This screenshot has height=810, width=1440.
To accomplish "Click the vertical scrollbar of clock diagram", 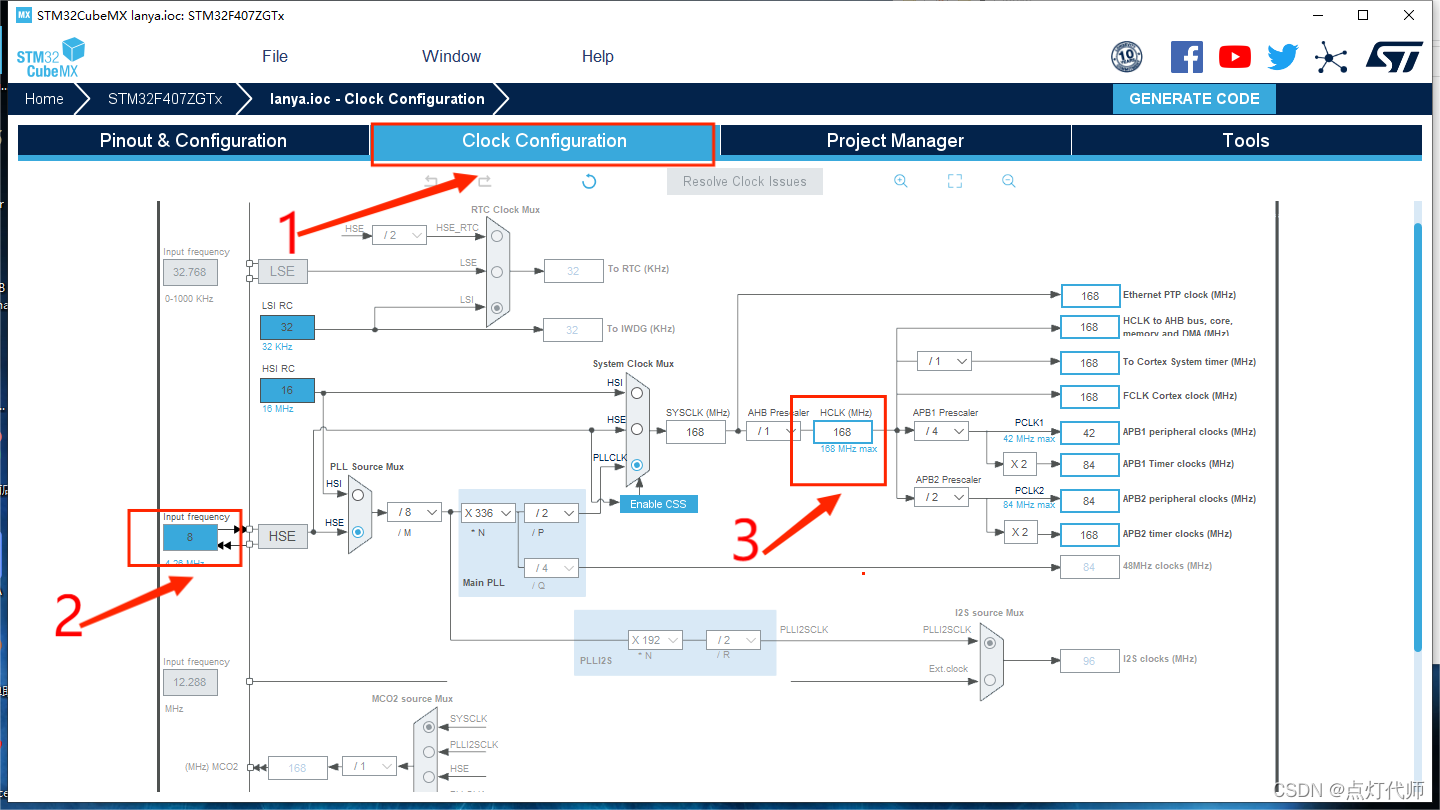I will coord(1417,436).
